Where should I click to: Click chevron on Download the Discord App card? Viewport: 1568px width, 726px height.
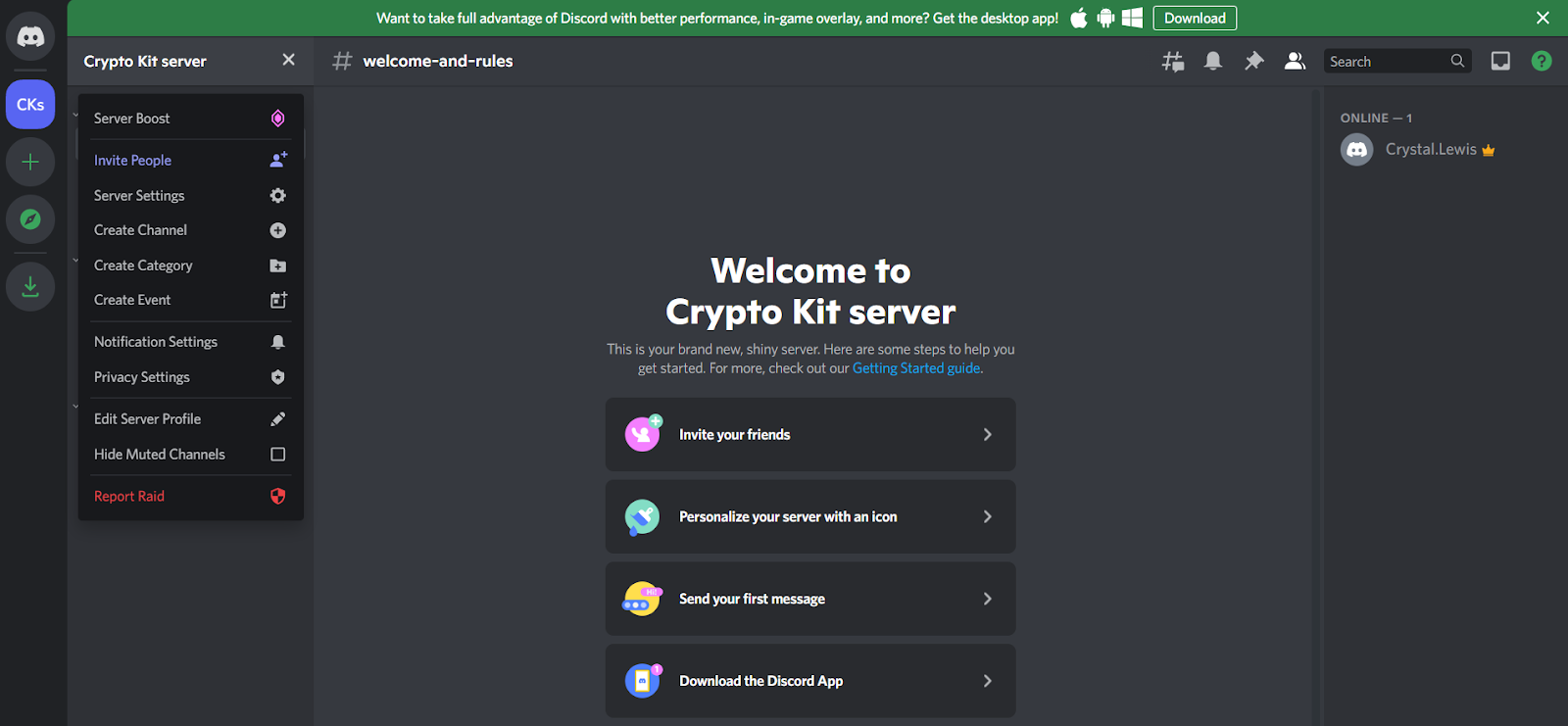click(987, 681)
